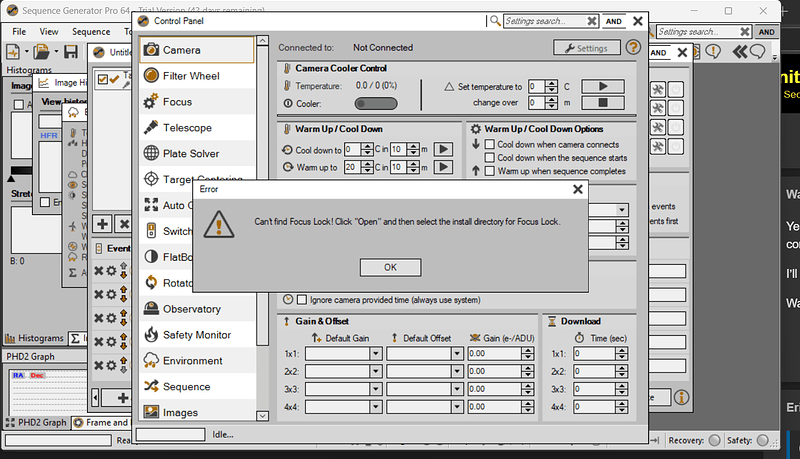Click OK in the Error dialog
The height and width of the screenshot is (459, 800).
pyautogui.click(x=390, y=267)
